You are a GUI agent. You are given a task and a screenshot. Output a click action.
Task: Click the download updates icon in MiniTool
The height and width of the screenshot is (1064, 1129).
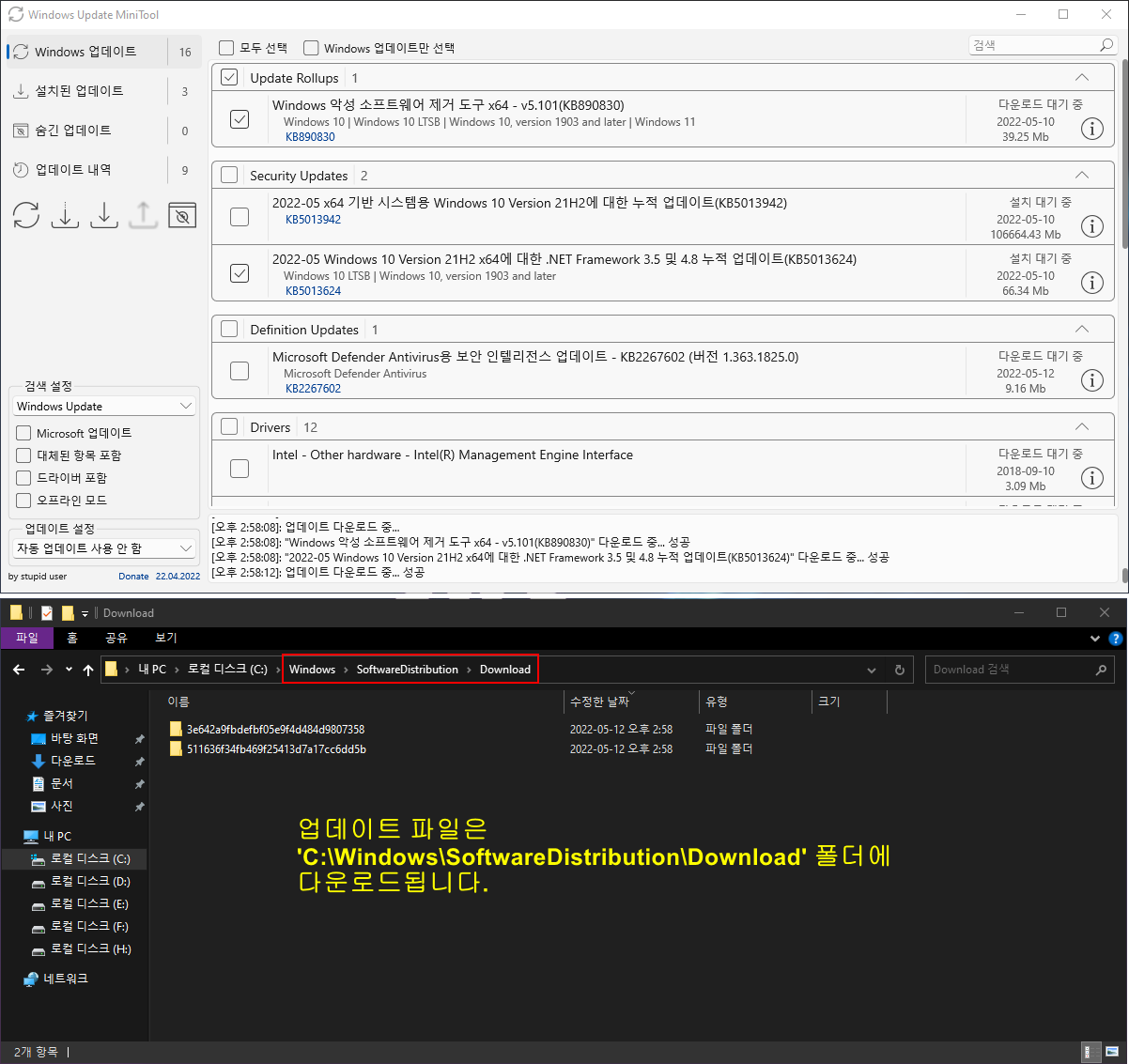pyautogui.click(x=65, y=215)
